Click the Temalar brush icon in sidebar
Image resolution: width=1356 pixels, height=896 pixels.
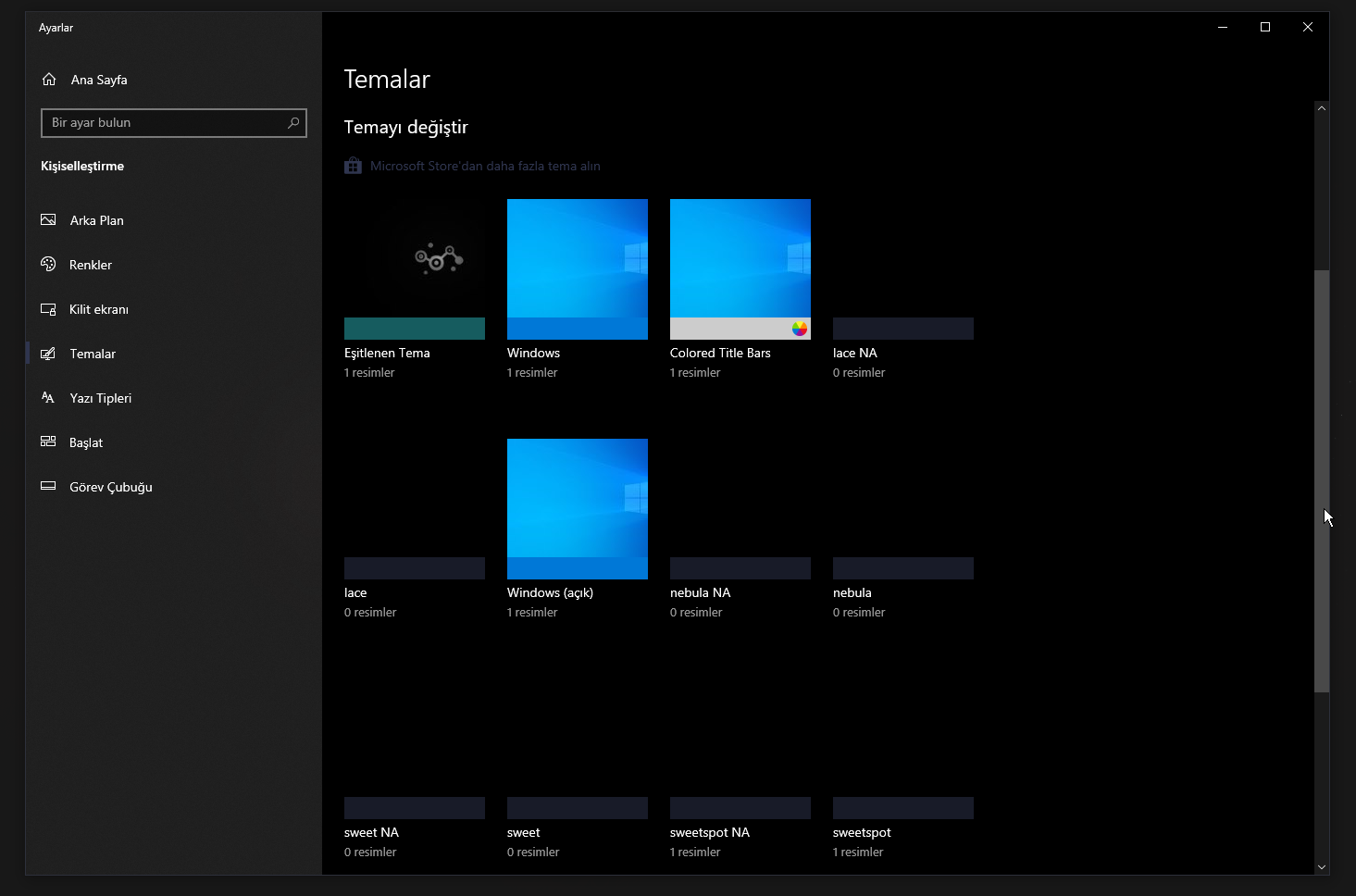tap(48, 354)
